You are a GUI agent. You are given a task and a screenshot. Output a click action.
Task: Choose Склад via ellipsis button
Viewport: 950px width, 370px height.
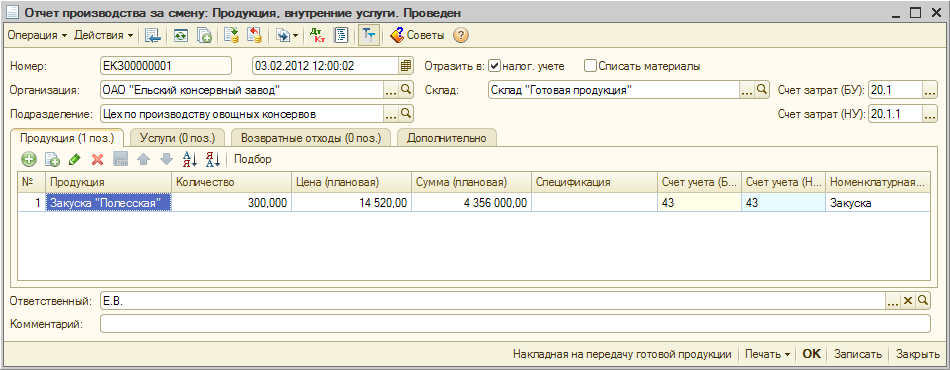(748, 90)
